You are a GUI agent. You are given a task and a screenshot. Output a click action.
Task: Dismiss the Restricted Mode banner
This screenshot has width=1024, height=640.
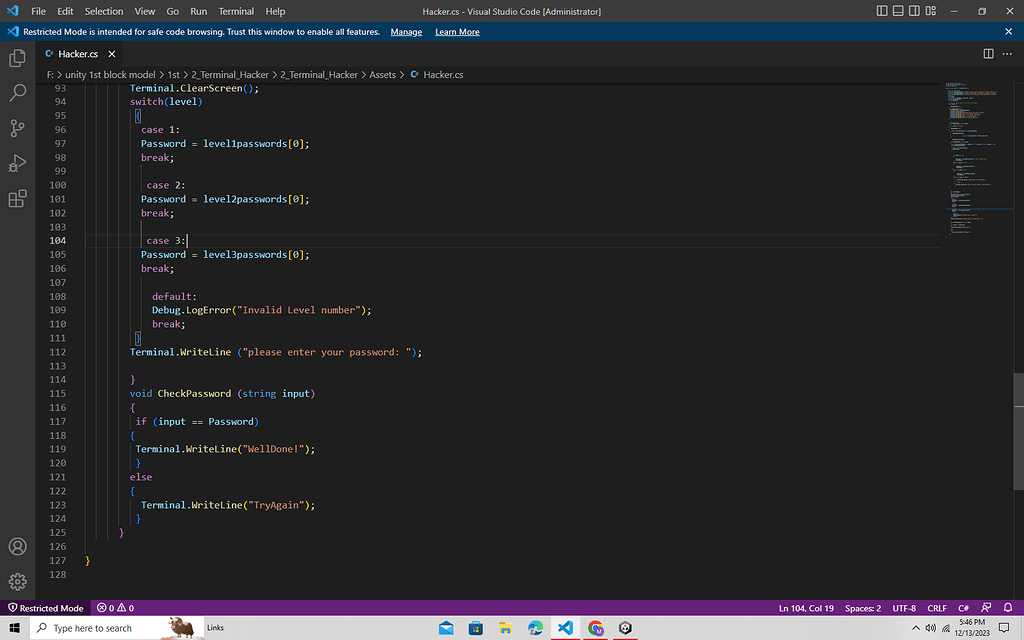click(x=1008, y=31)
